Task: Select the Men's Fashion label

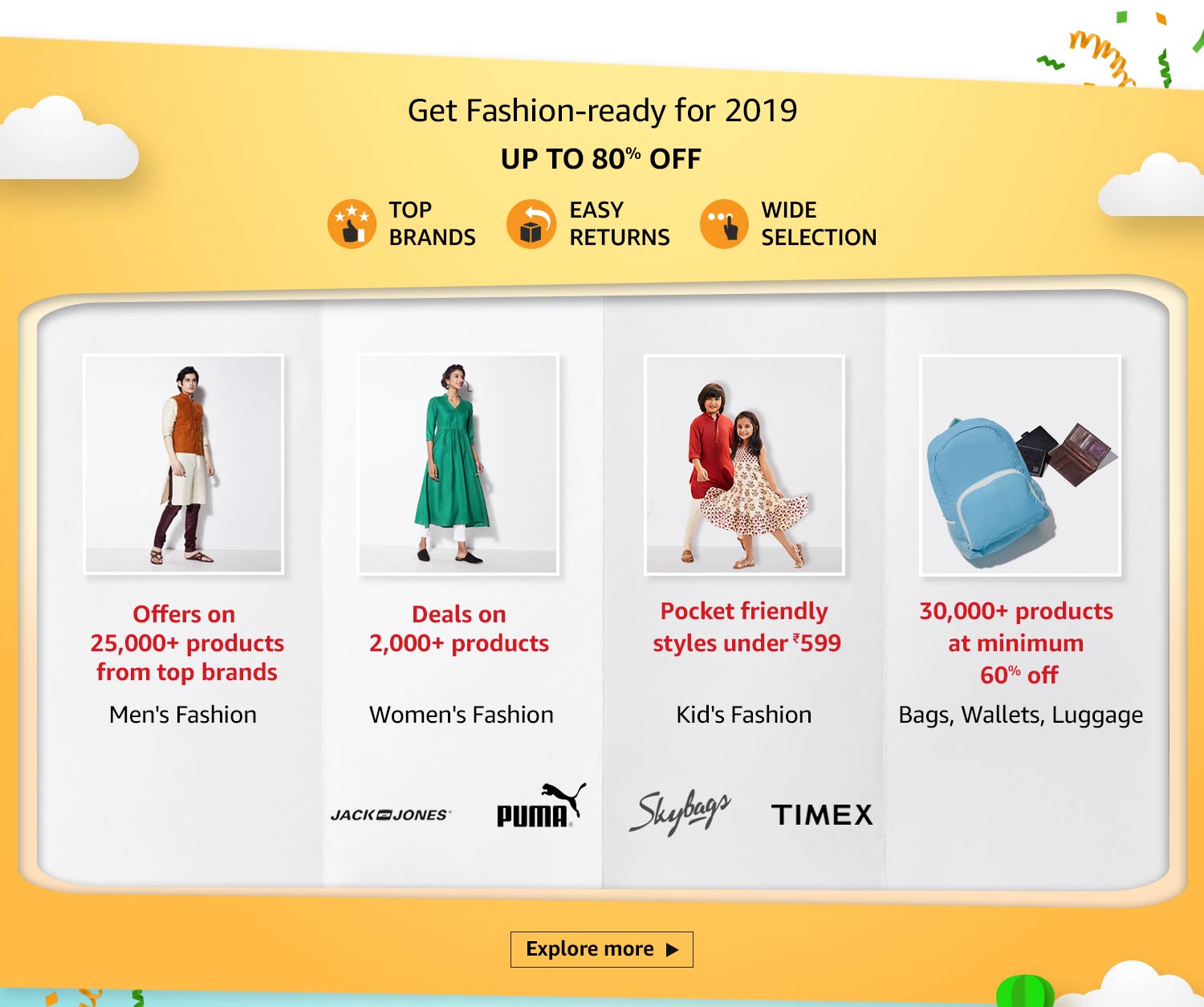Action: [183, 715]
